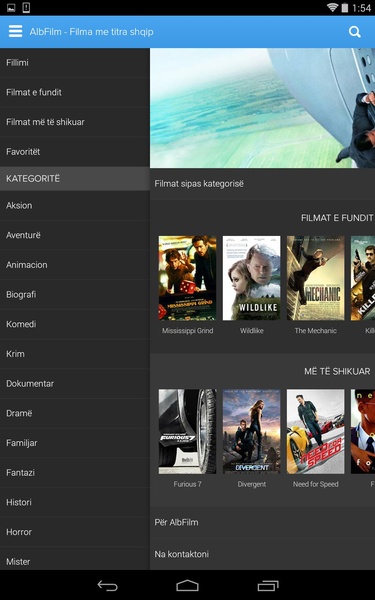Select the Mister category
This screenshot has height=600, width=375.
75,559
